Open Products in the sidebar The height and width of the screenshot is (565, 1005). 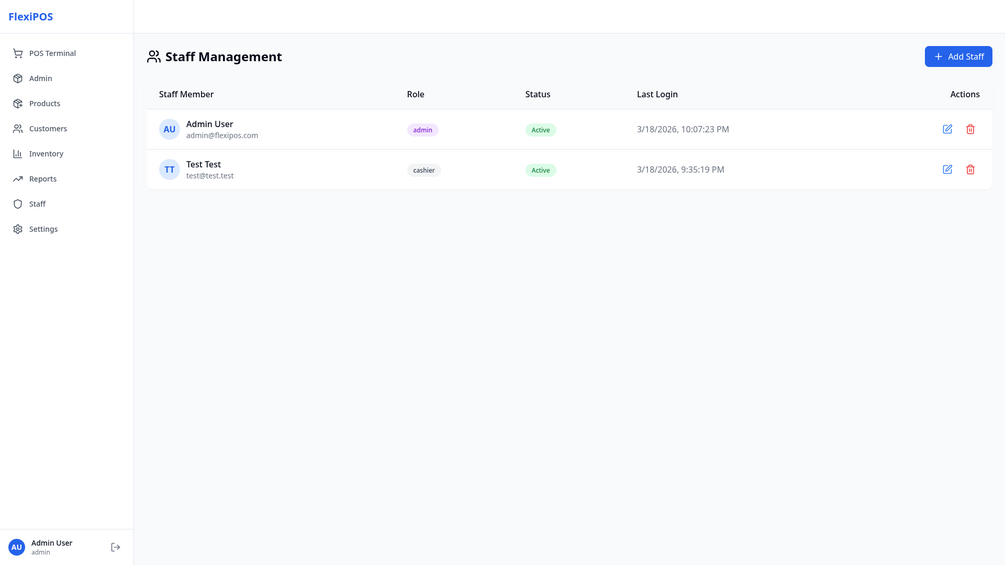point(44,103)
